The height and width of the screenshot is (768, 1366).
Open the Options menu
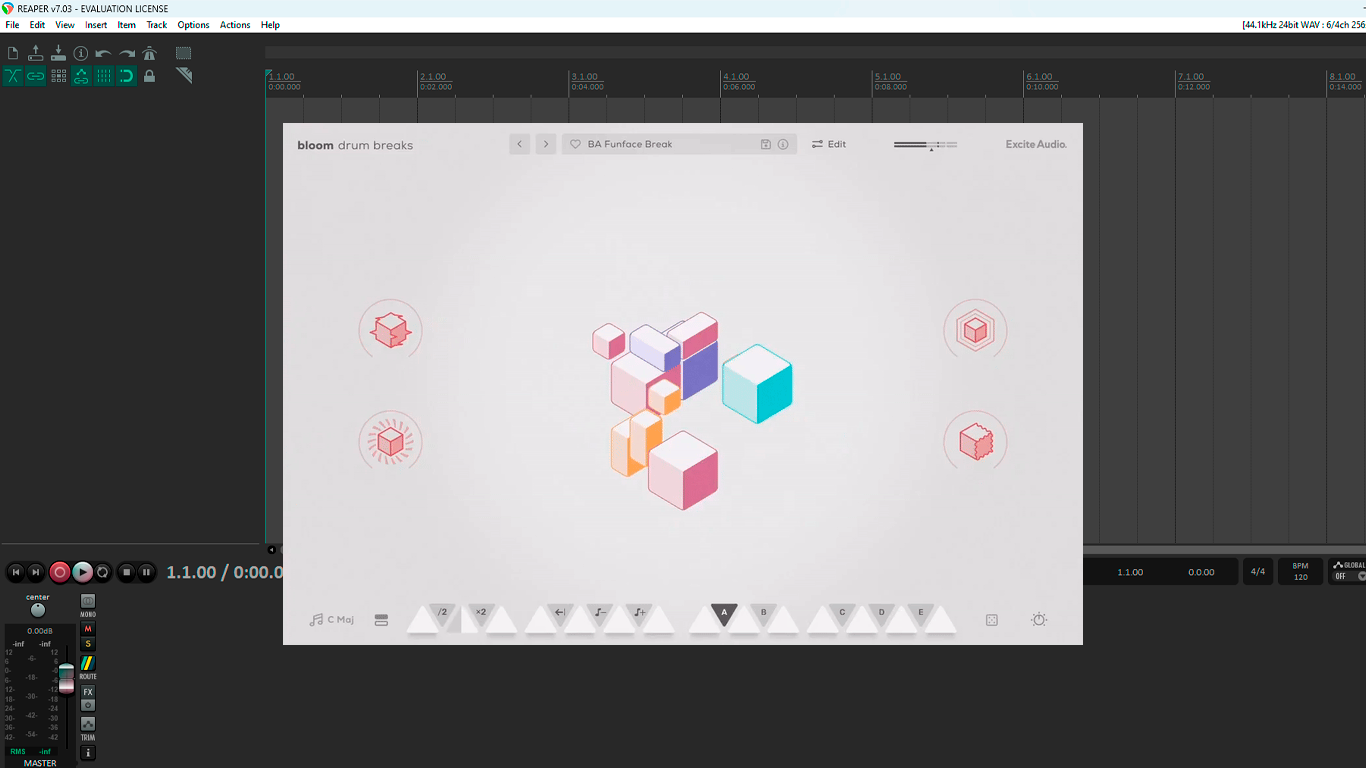point(193,25)
